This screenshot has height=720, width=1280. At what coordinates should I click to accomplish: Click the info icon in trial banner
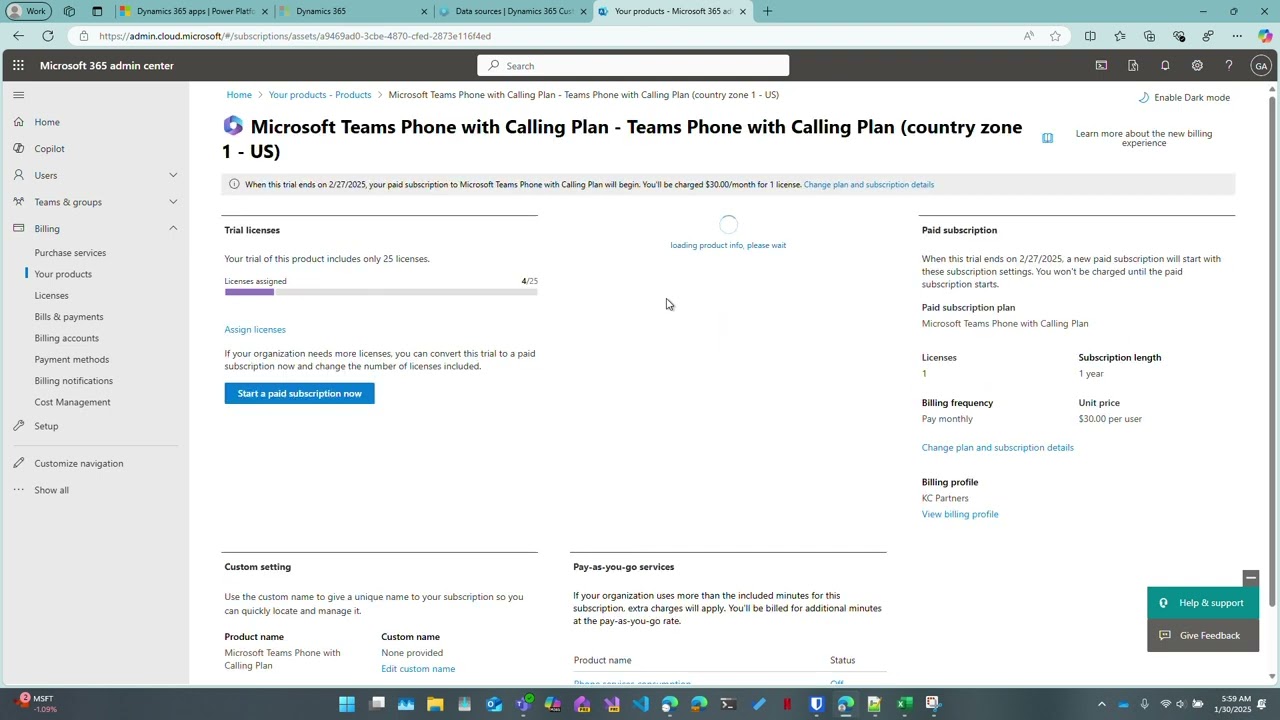234,184
